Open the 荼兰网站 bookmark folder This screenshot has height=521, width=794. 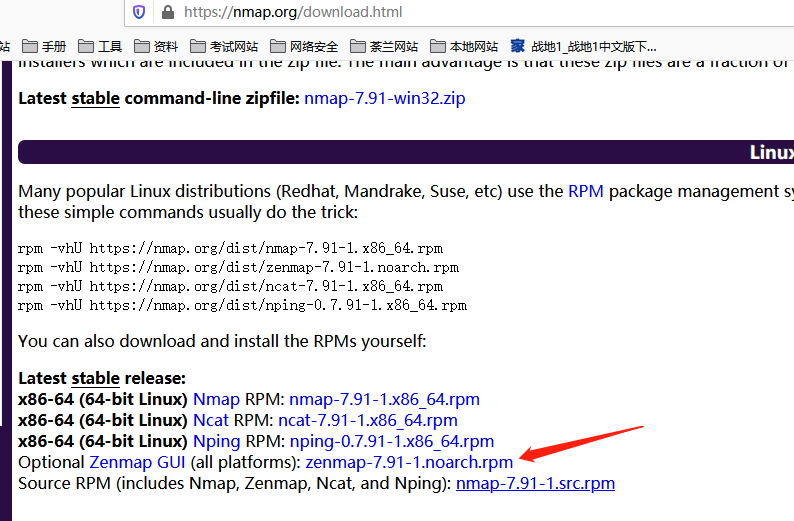click(x=384, y=47)
